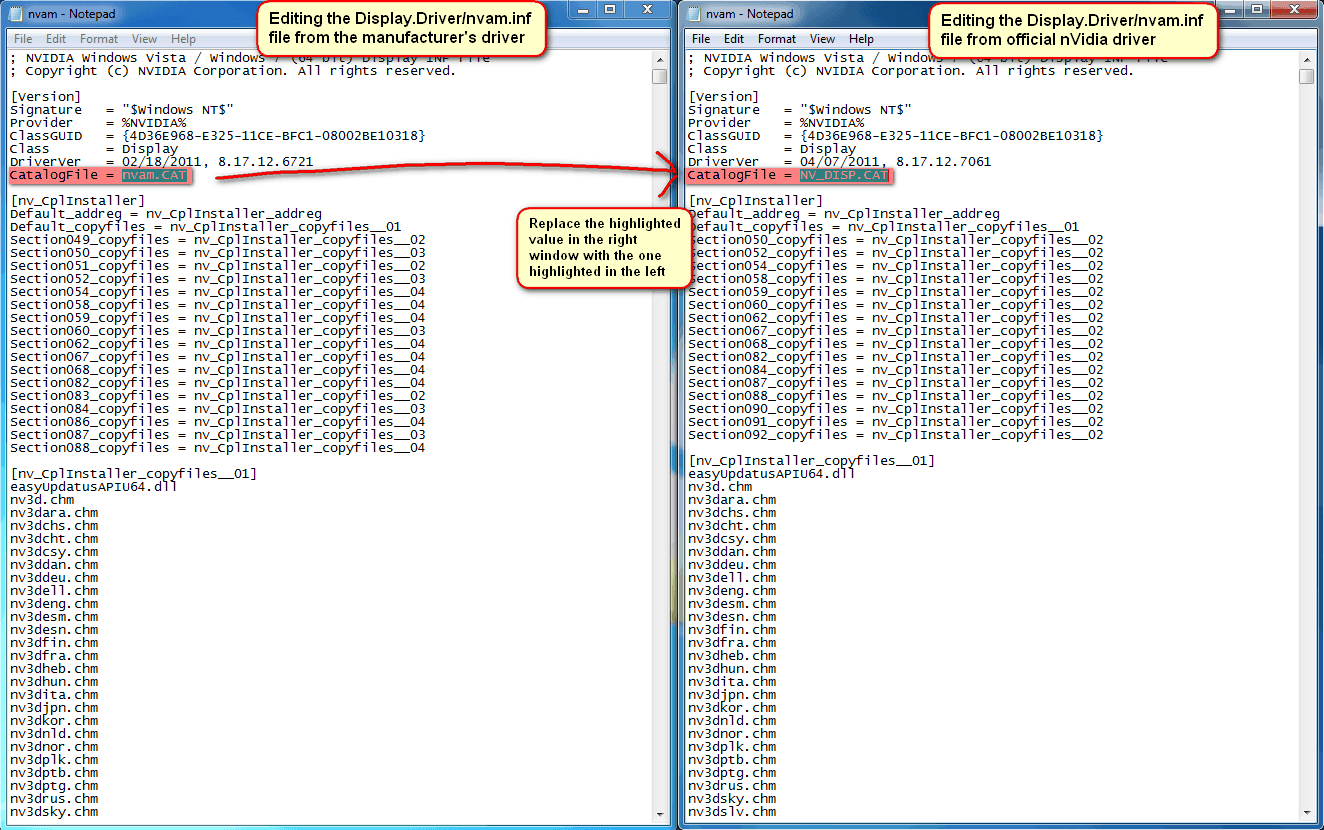Click the nv3drus.chm line in the left window
Viewport: 1324px width, 830px height.
pos(54,799)
